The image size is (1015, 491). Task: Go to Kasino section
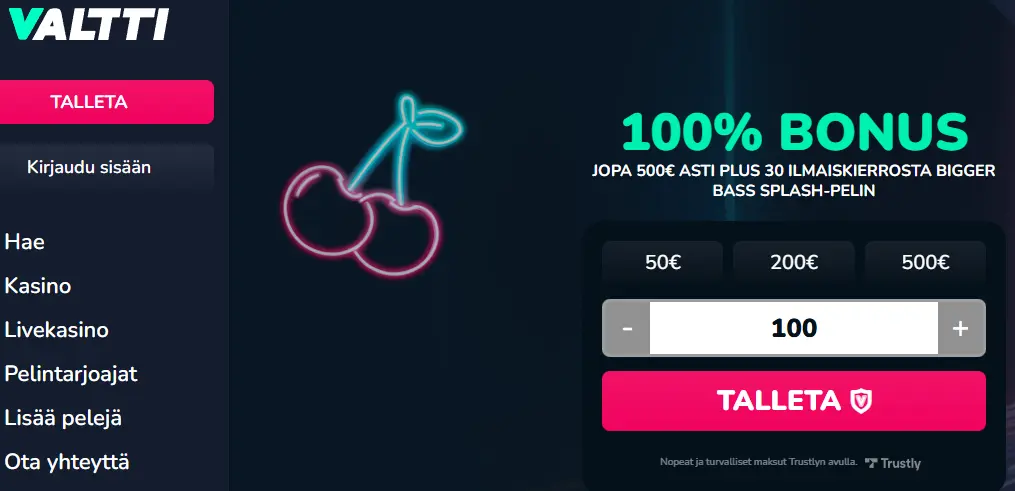tap(38, 286)
